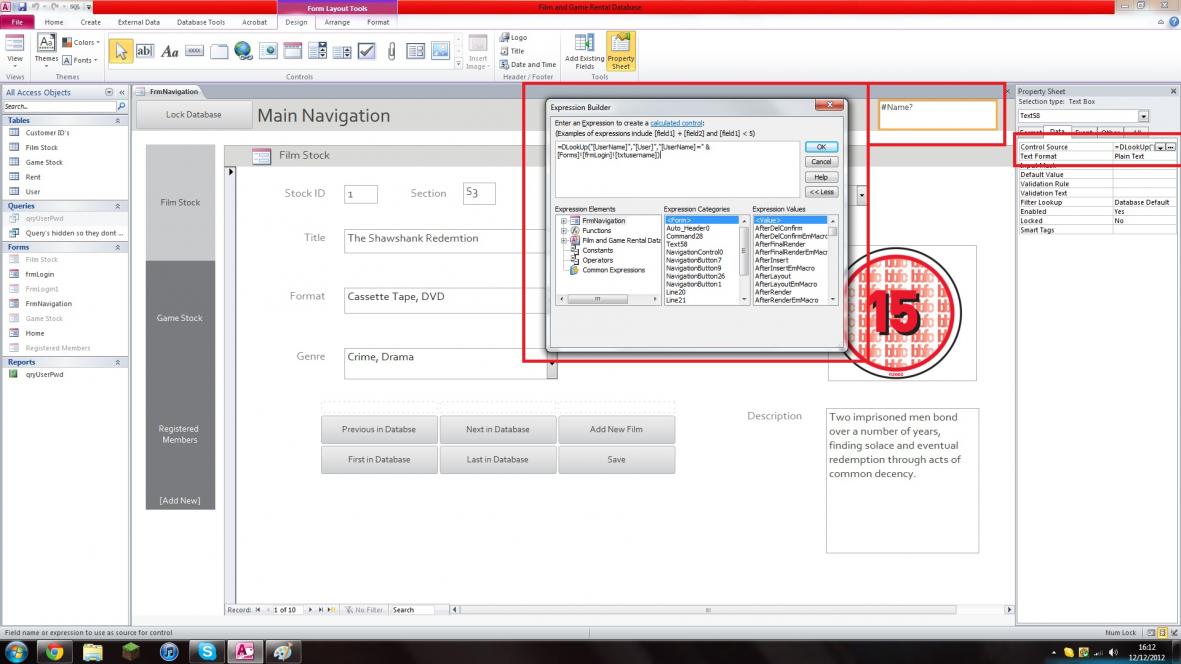Toggle the Property Sheet button
1181x664 pixels.
[621, 51]
